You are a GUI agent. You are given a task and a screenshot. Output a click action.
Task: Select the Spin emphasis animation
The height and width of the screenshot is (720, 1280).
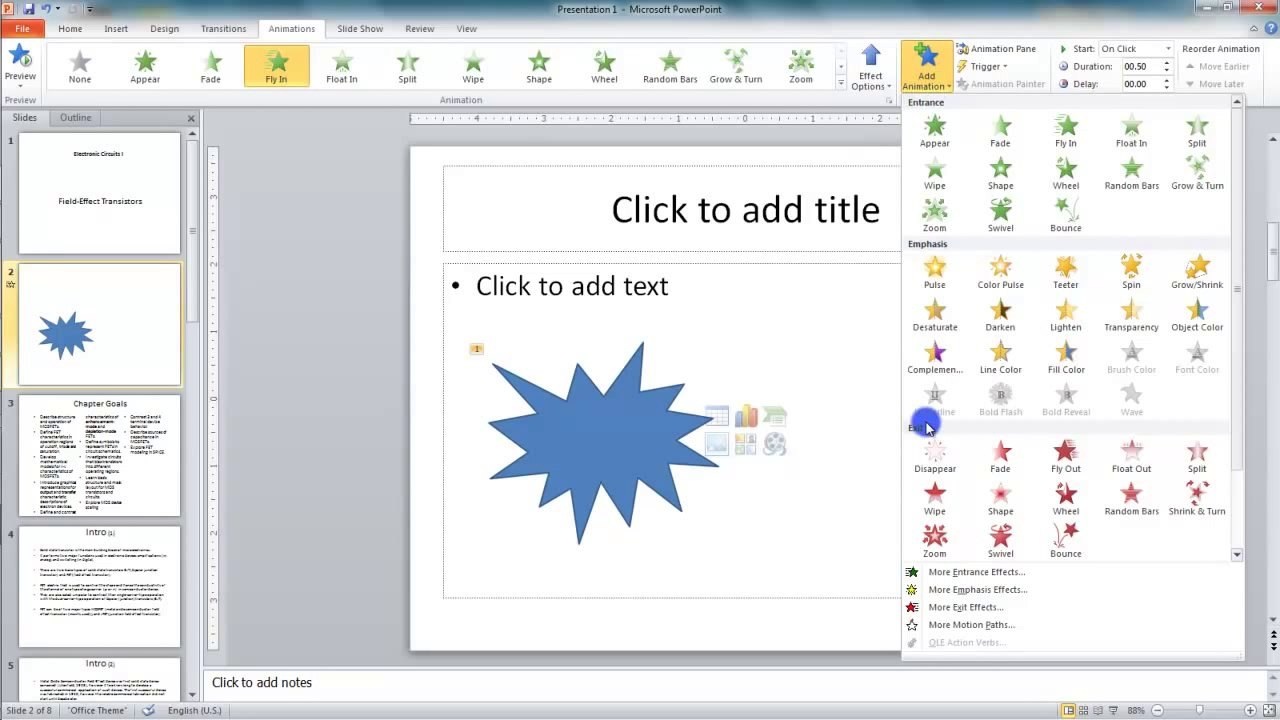[1131, 272]
